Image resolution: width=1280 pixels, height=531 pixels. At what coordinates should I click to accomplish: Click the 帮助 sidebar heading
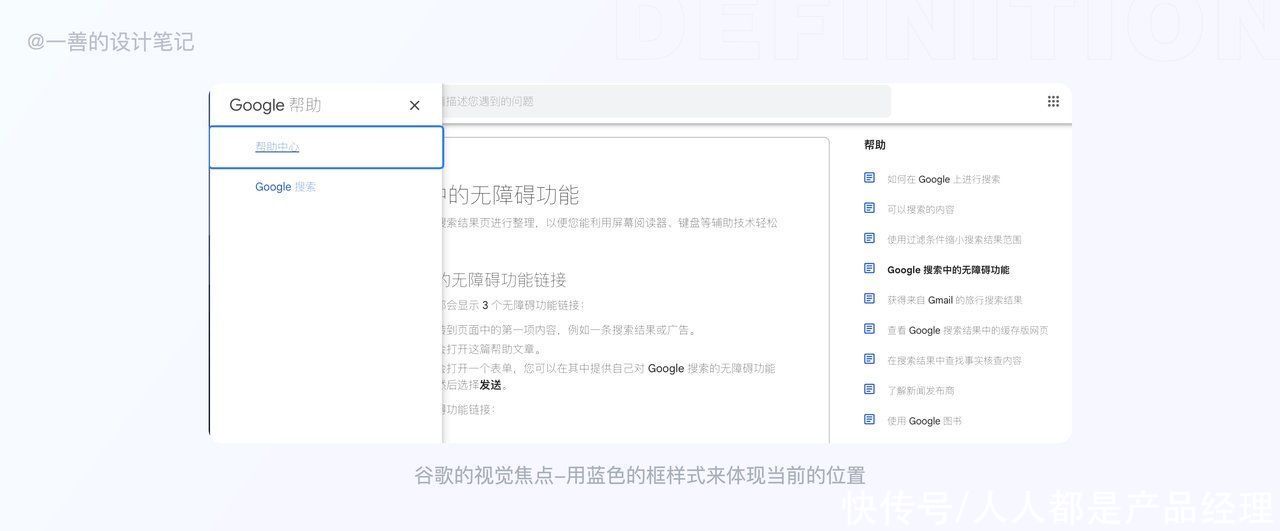coord(875,145)
